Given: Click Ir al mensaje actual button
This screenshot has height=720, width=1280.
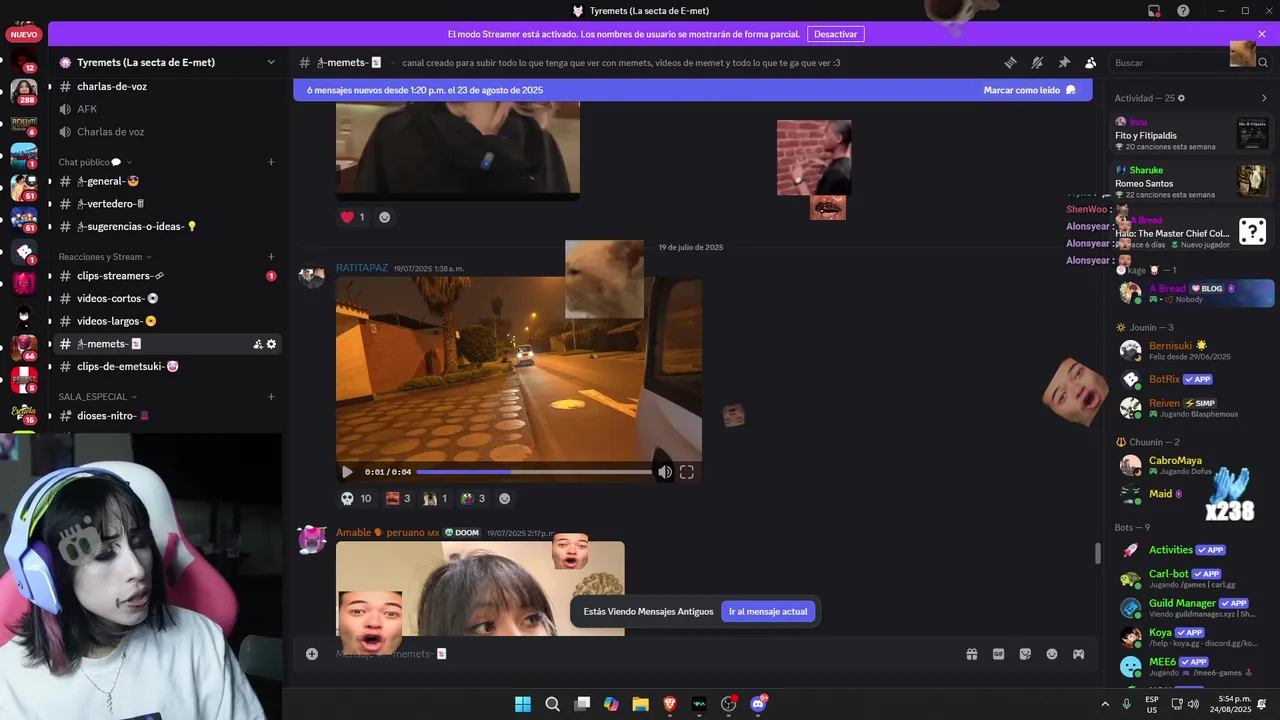Looking at the screenshot, I should point(768,611).
